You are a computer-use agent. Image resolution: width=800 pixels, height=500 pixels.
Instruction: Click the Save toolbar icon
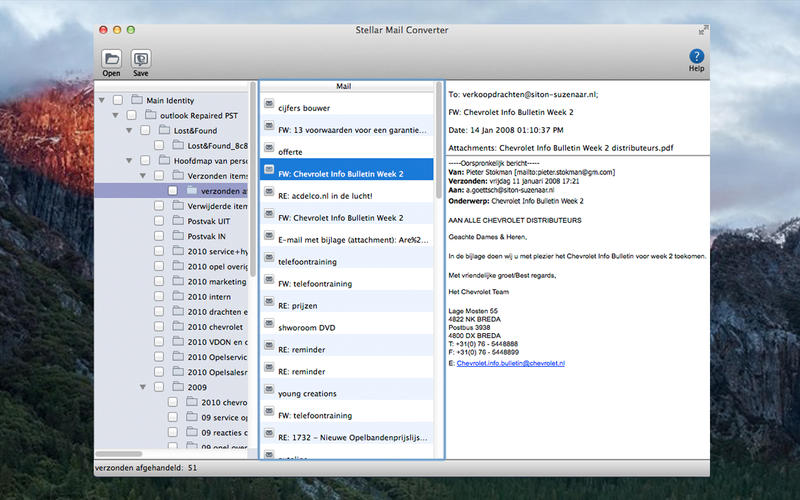click(141, 59)
